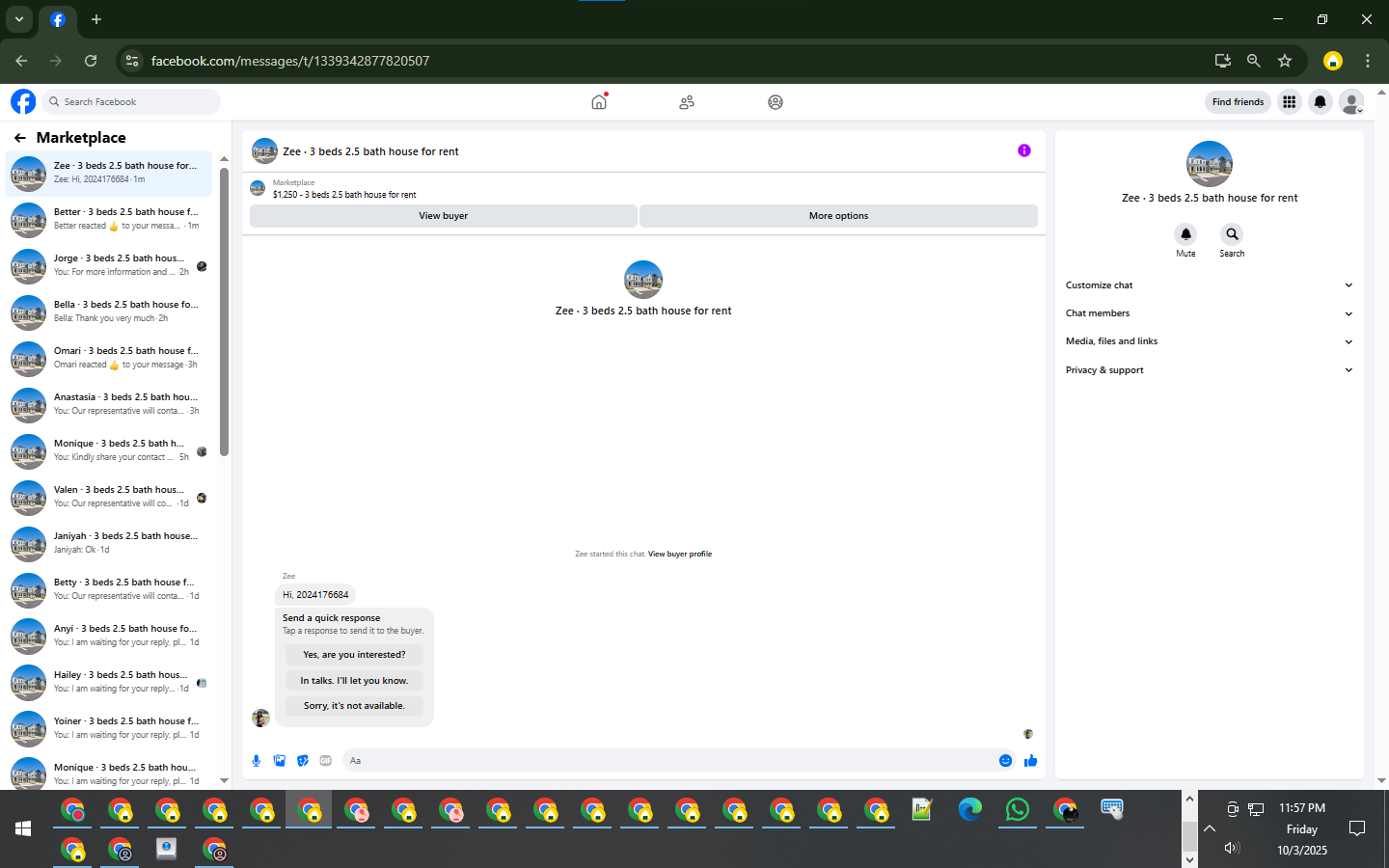Open the Facebook Home feed icon
1389x868 pixels.
(599, 102)
